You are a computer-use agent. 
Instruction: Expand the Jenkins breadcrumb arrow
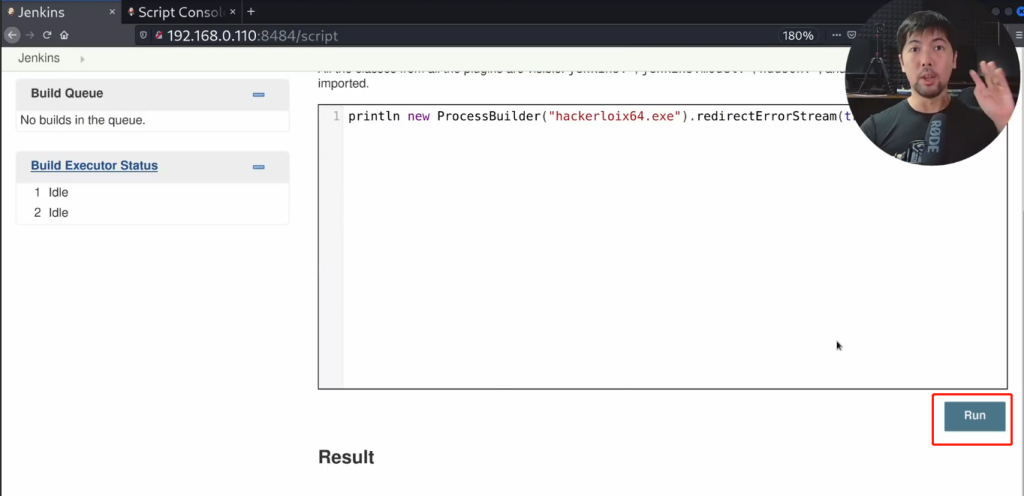pos(82,59)
